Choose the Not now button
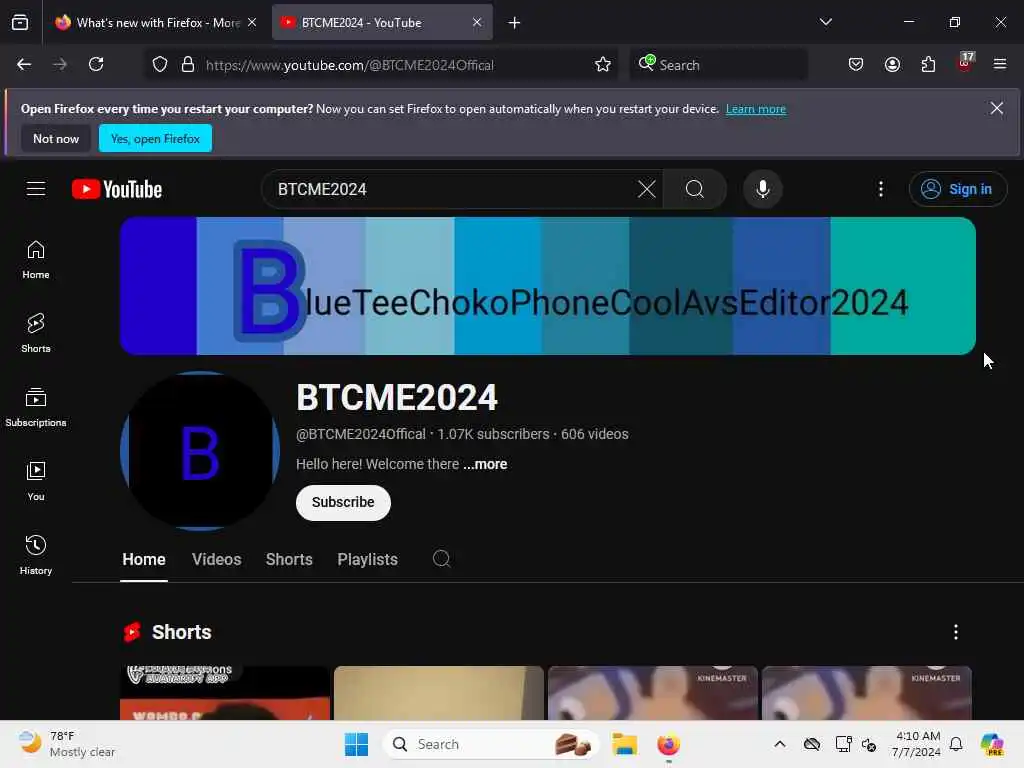Viewport: 1024px width, 768px height. 56,138
